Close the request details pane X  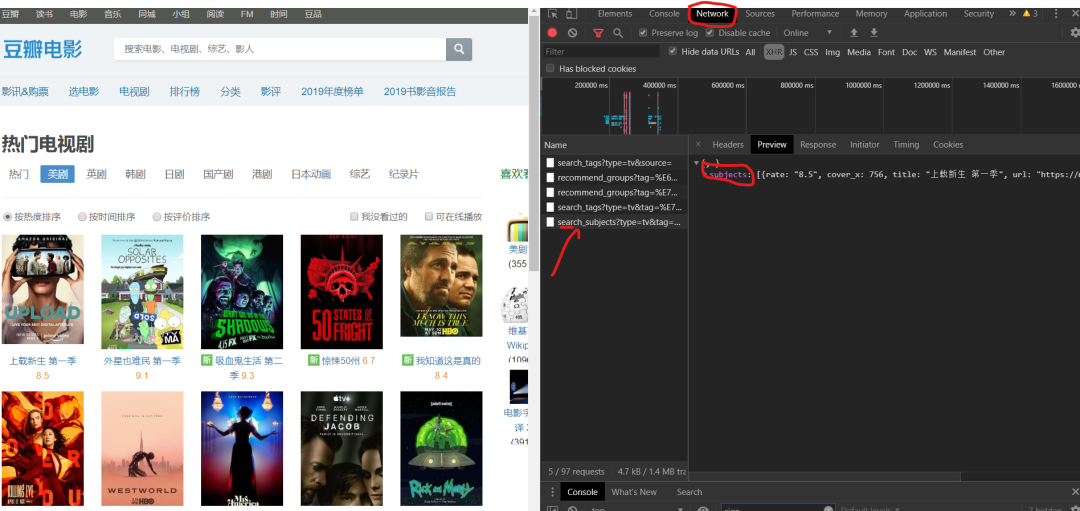[698, 145]
